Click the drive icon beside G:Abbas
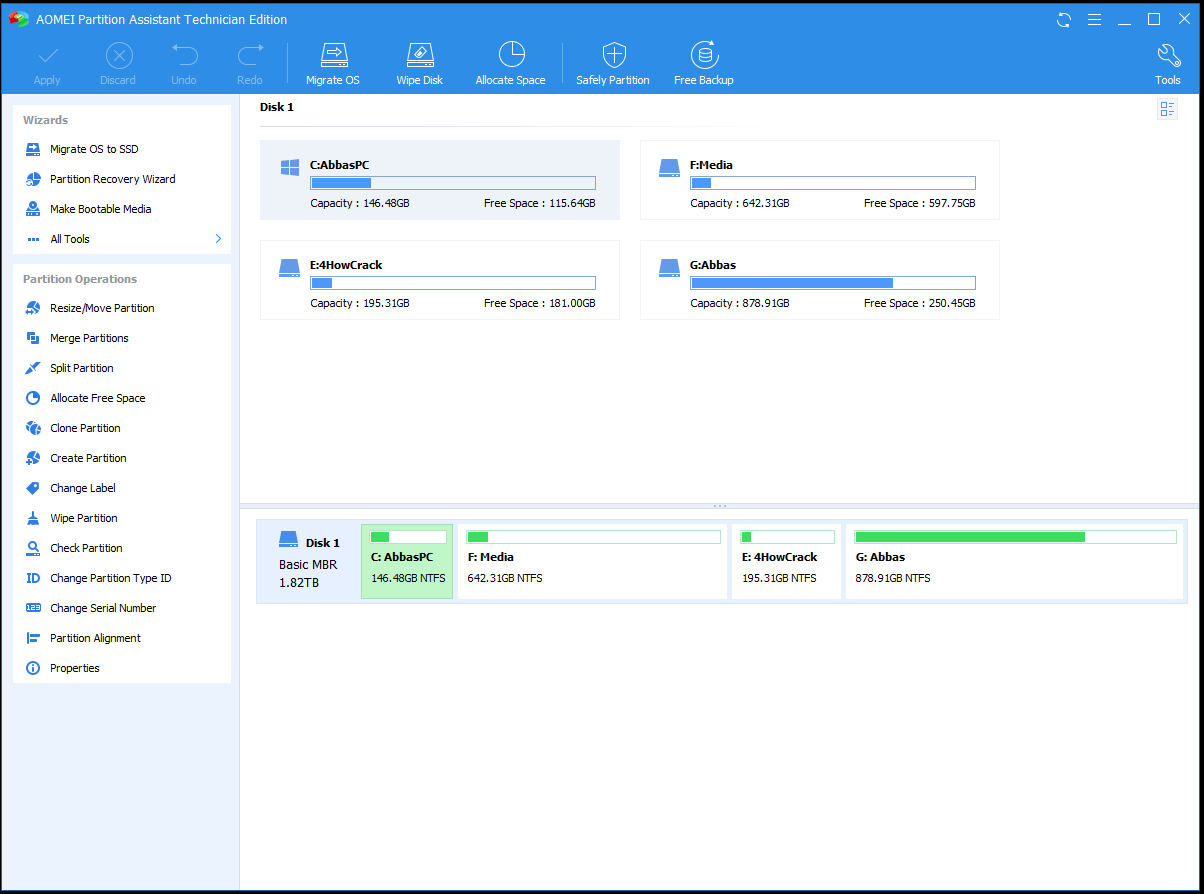 pos(670,268)
